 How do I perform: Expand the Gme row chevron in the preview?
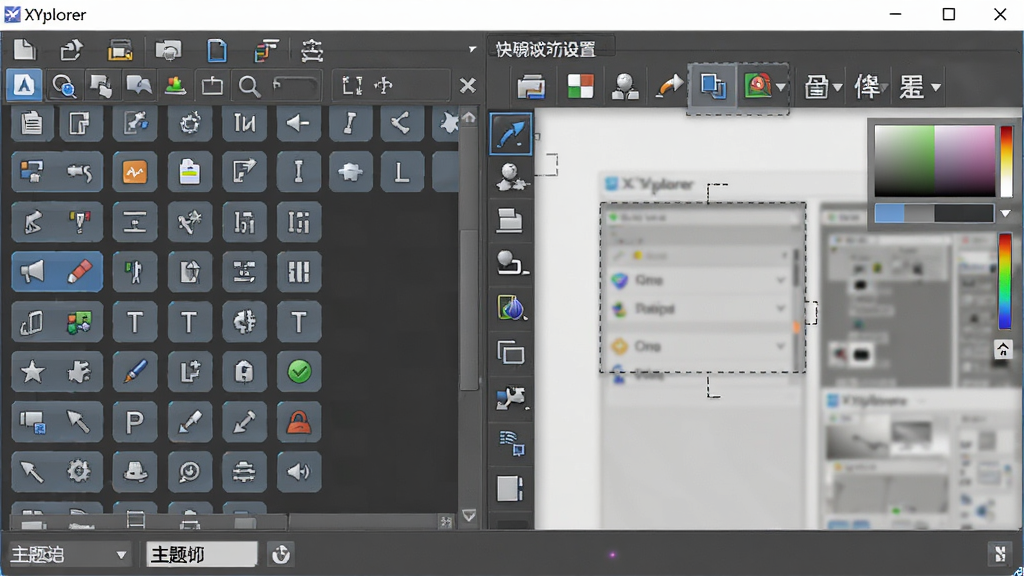pos(780,280)
